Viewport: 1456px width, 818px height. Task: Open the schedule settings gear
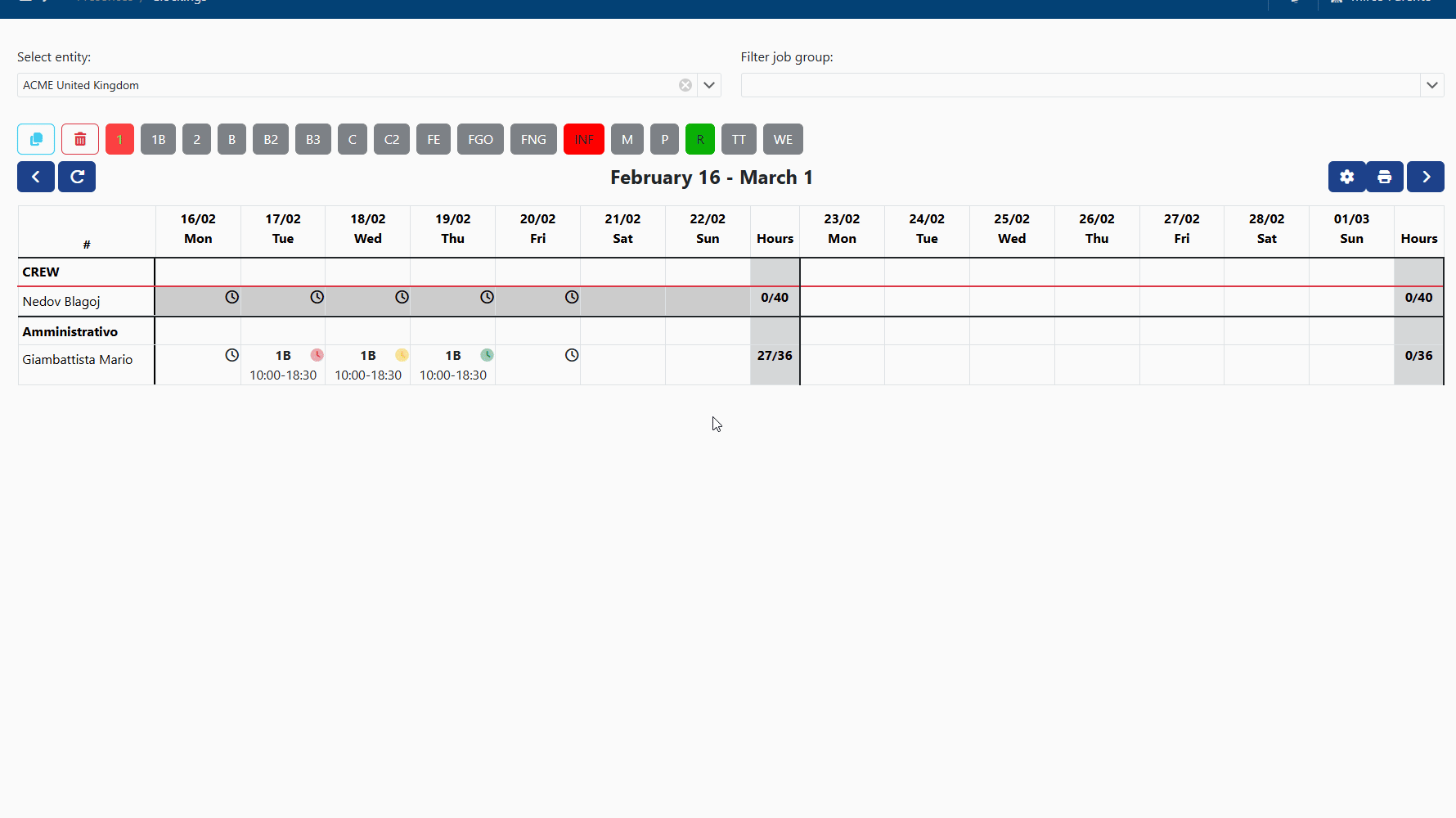click(x=1346, y=177)
